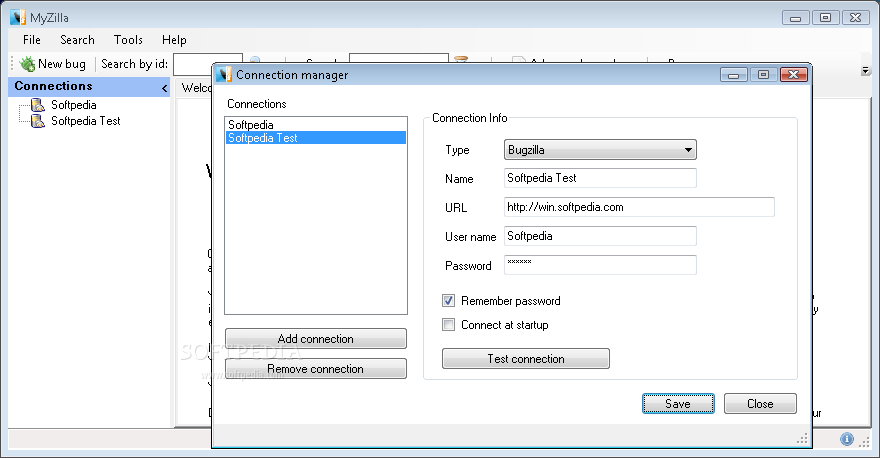880x458 pixels.
Task: Close the Connection manager with red X
Action: (794, 75)
